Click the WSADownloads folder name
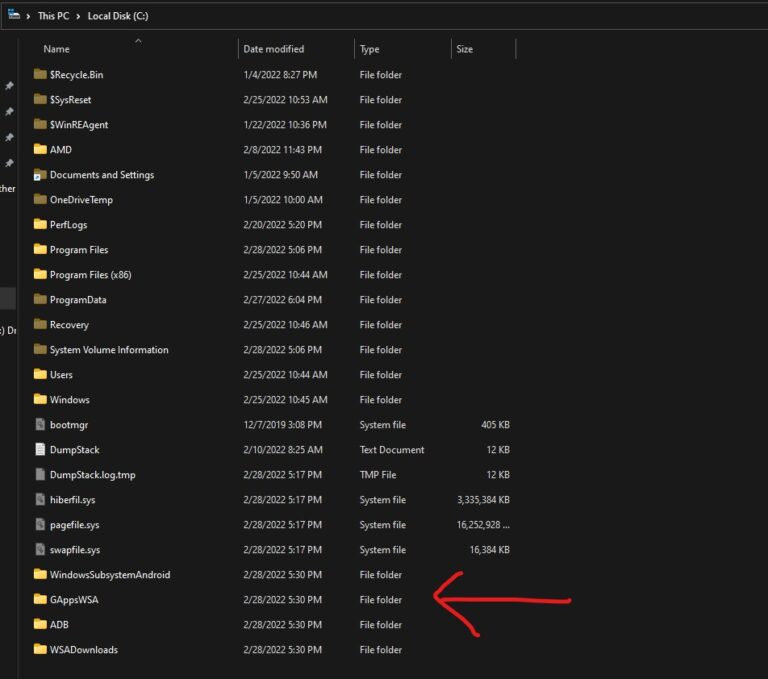Screen dimensions: 768x679 click(84, 650)
